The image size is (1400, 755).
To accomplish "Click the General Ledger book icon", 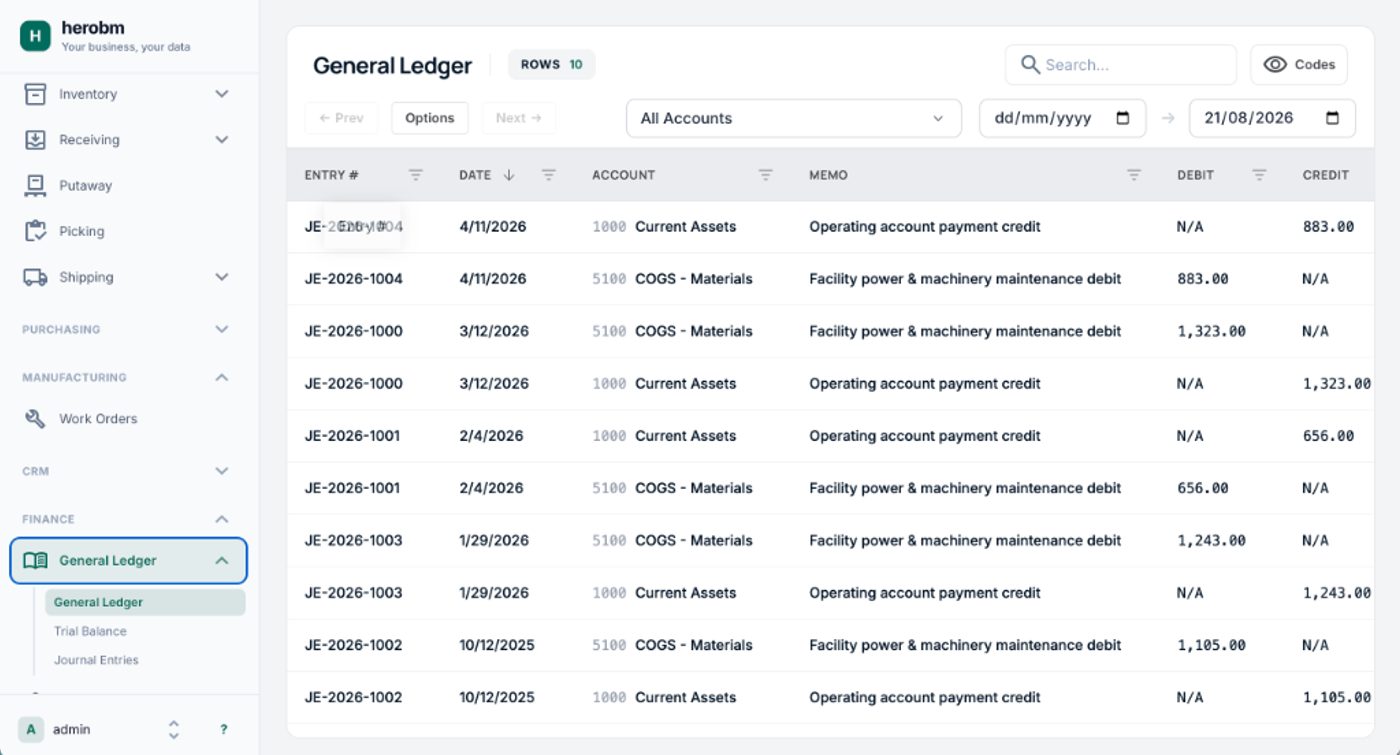I will (x=35, y=561).
